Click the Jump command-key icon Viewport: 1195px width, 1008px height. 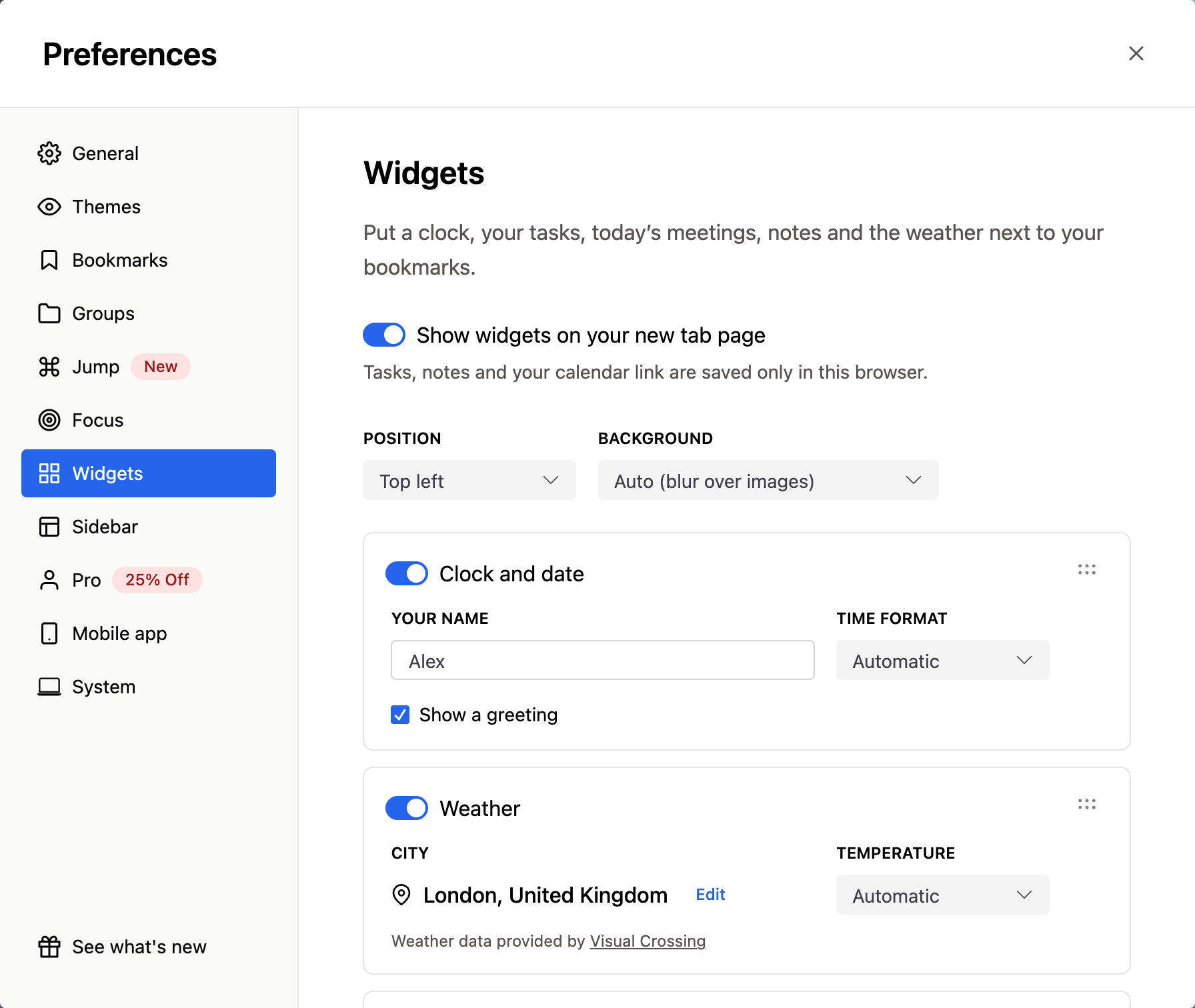(x=49, y=367)
